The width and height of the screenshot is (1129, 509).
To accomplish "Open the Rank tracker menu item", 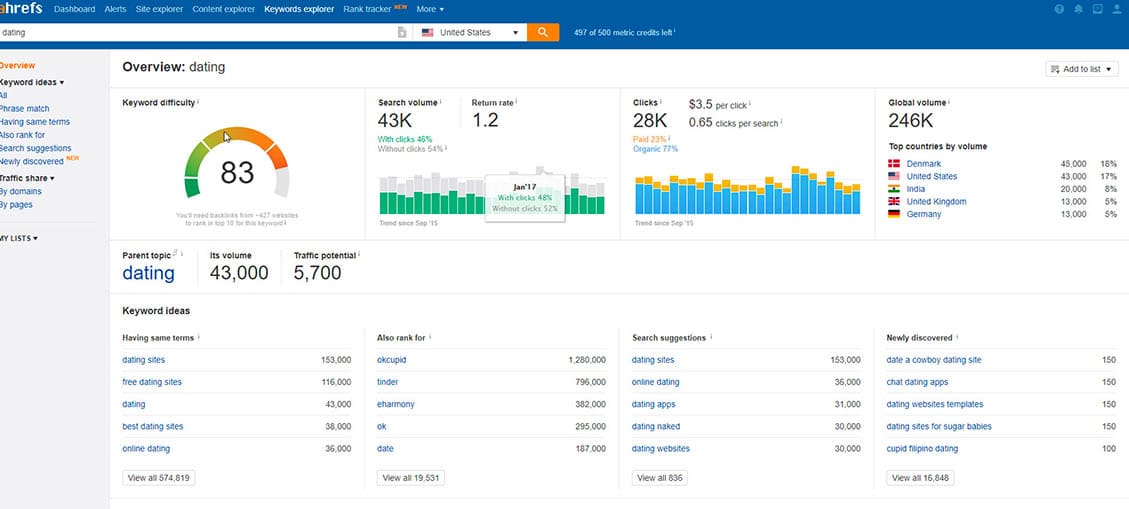I will [369, 9].
